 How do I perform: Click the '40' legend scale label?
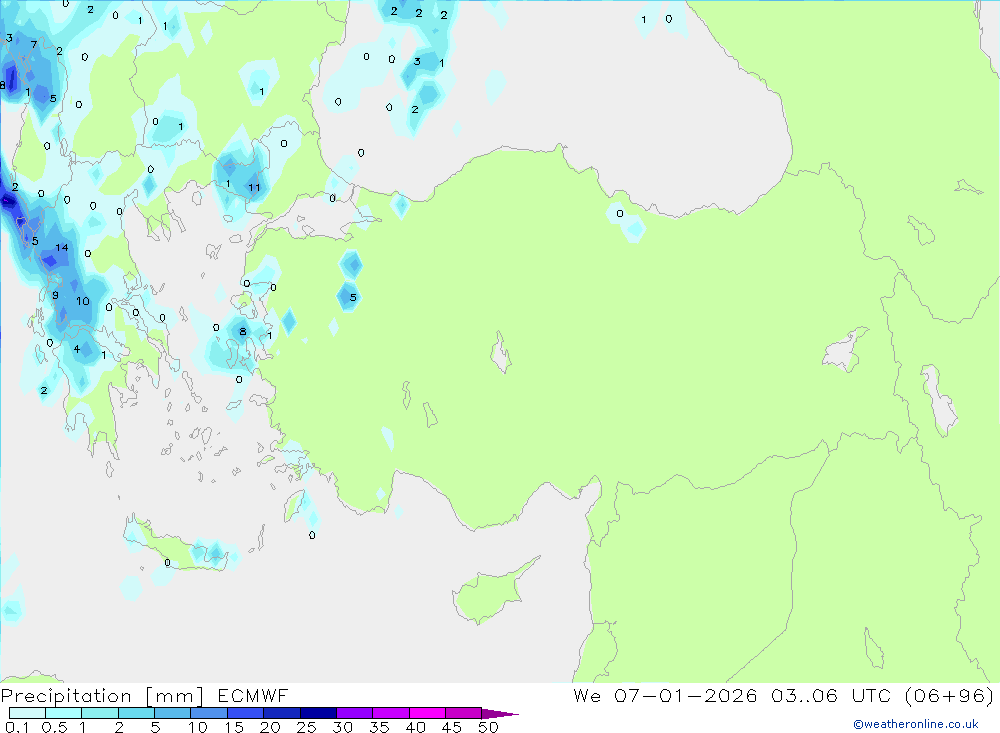click(x=416, y=727)
